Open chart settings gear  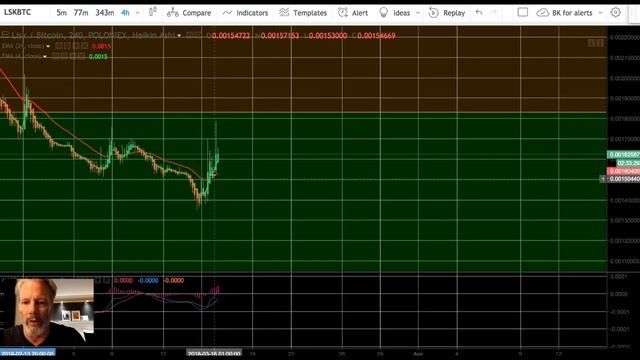coord(616,12)
